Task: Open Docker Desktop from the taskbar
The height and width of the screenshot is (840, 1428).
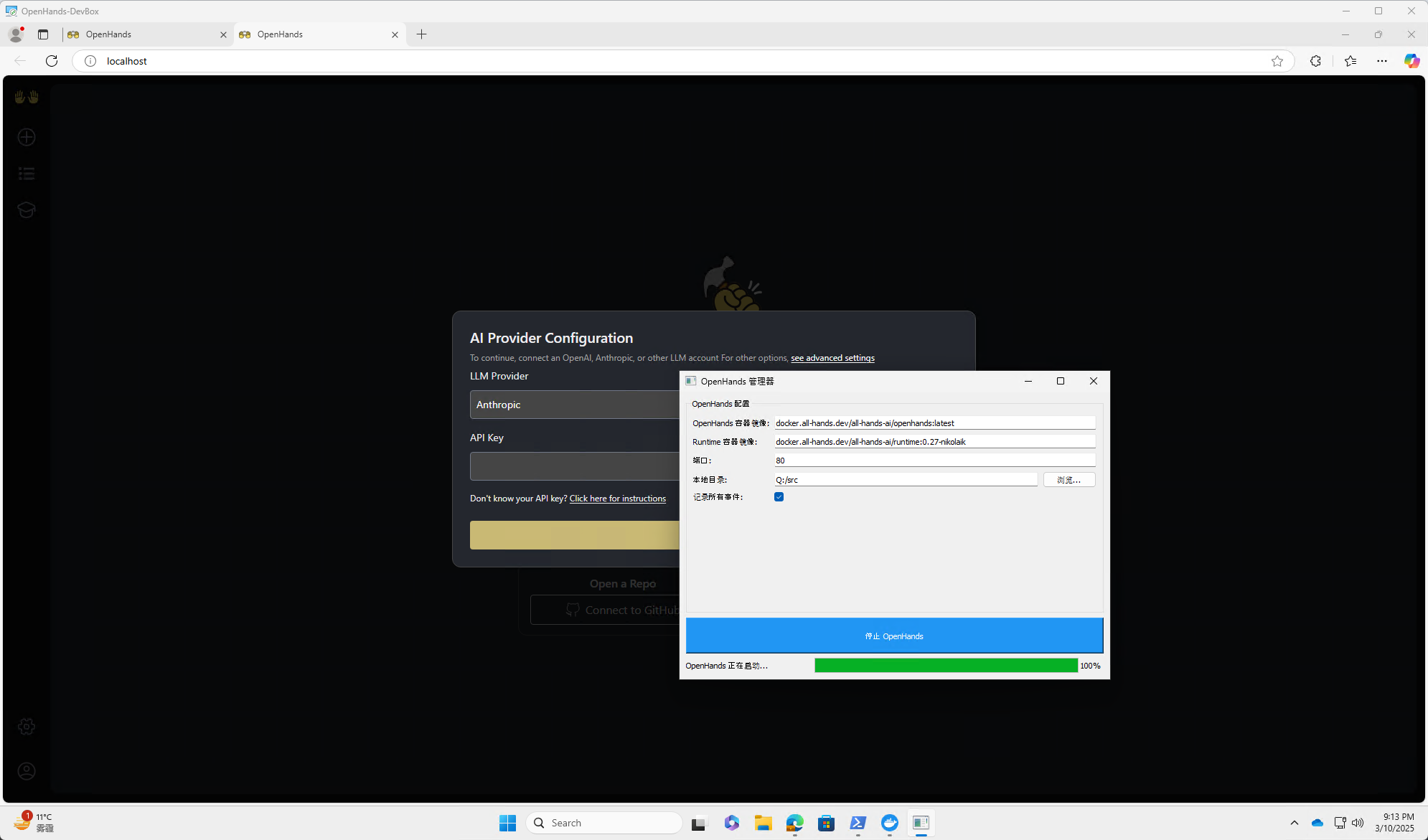Action: coord(890,823)
